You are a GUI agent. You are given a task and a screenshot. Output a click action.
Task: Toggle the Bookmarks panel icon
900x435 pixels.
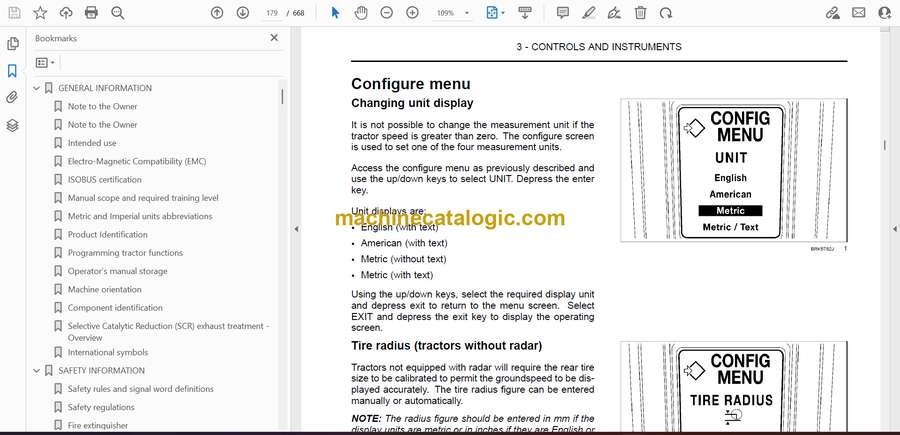tap(13, 71)
